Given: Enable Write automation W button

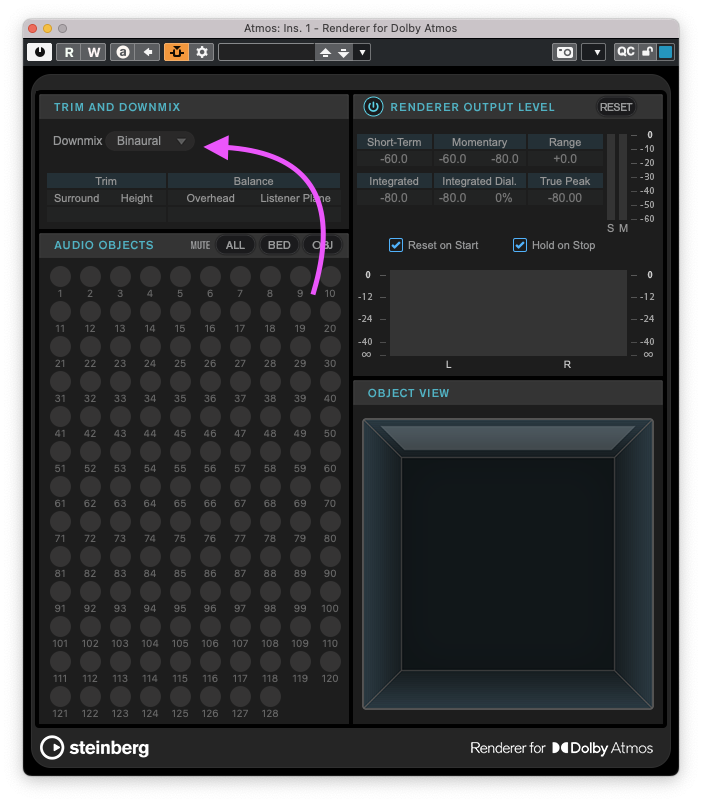Looking at the screenshot, I should (94, 52).
